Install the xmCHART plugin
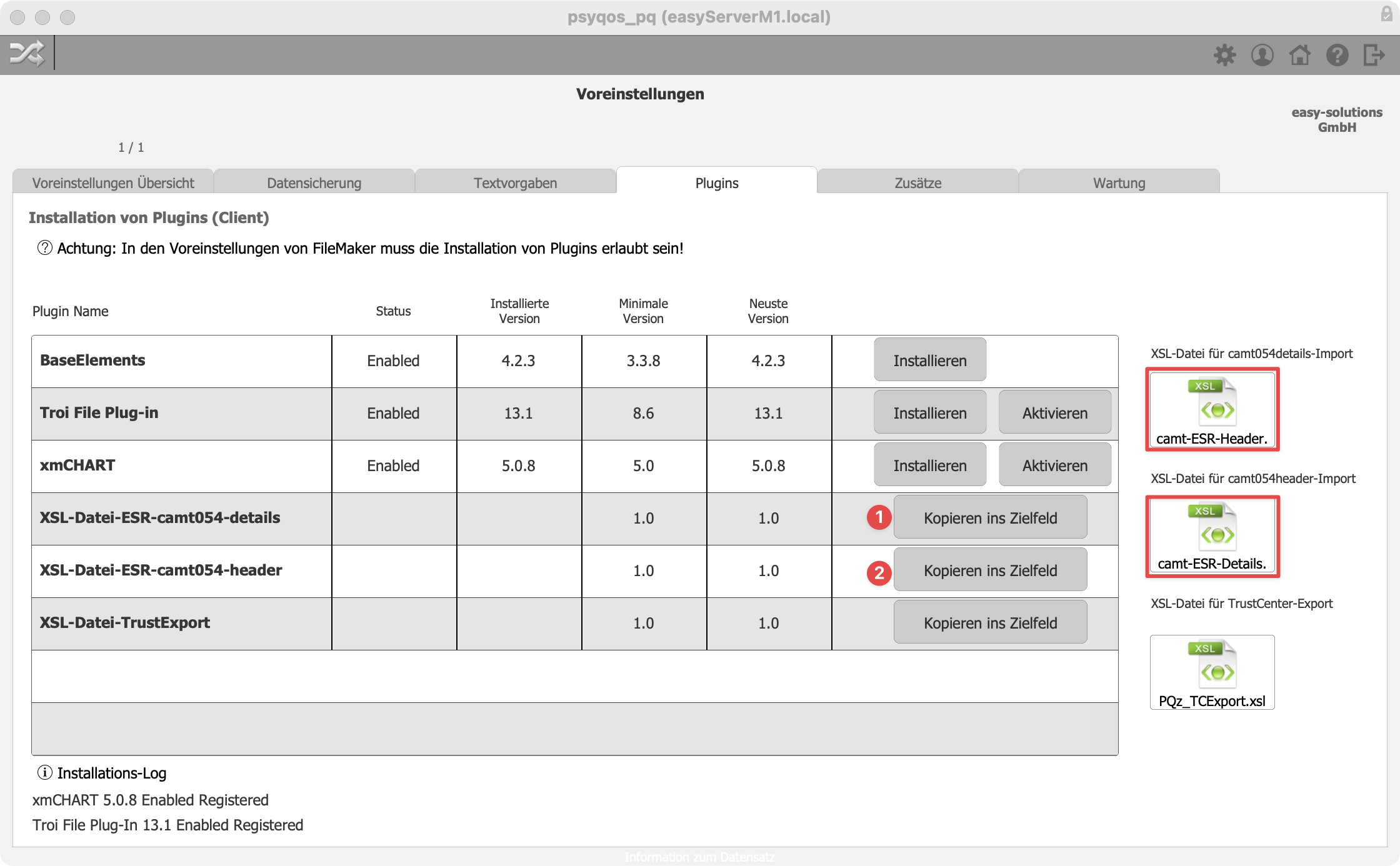This screenshot has width=1400, height=866. pyautogui.click(x=930, y=465)
